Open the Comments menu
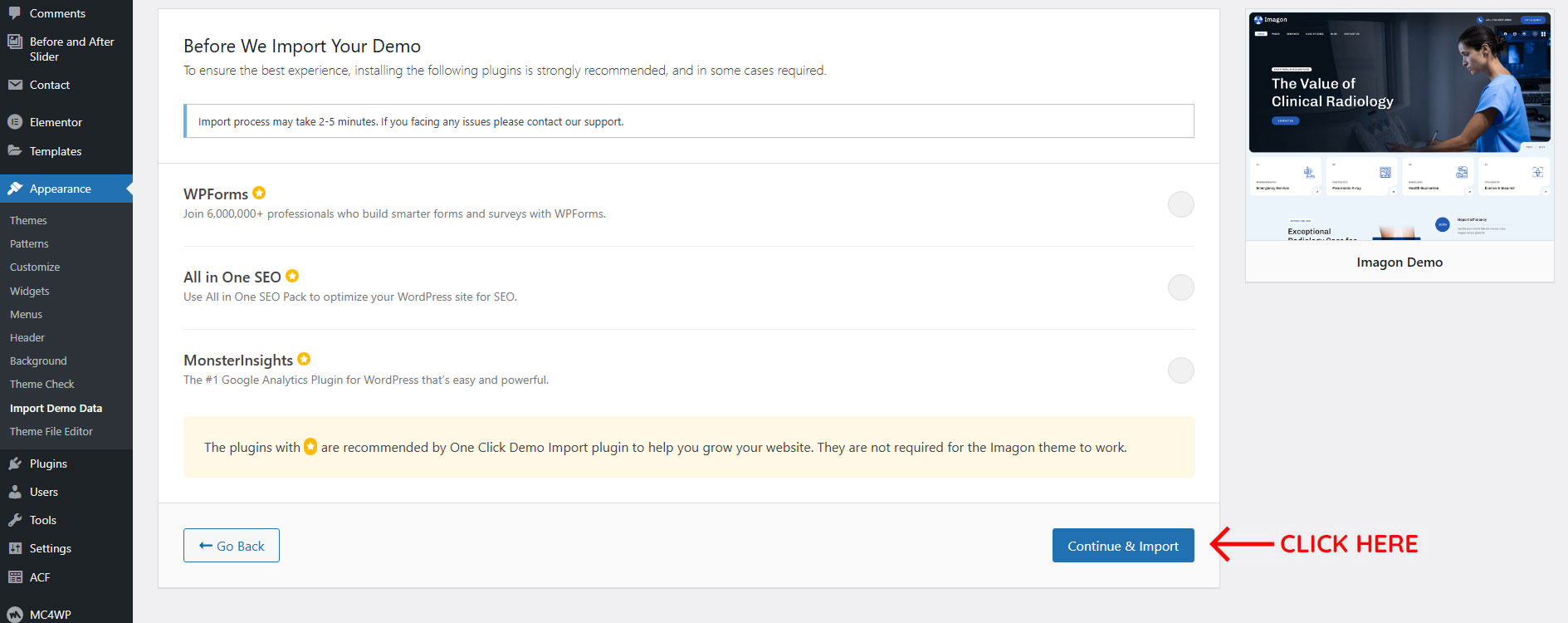Screen dimensions: 1568x623 coord(66,13)
